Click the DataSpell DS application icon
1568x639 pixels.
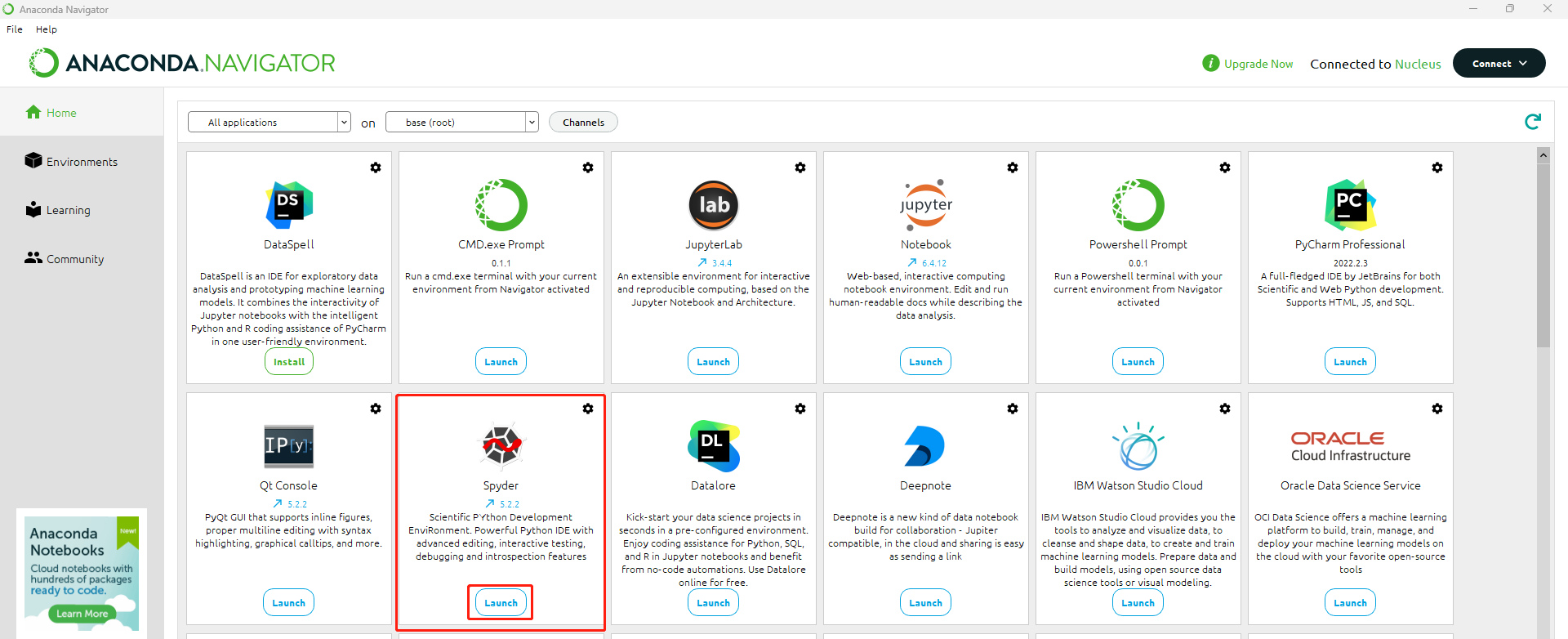point(289,205)
